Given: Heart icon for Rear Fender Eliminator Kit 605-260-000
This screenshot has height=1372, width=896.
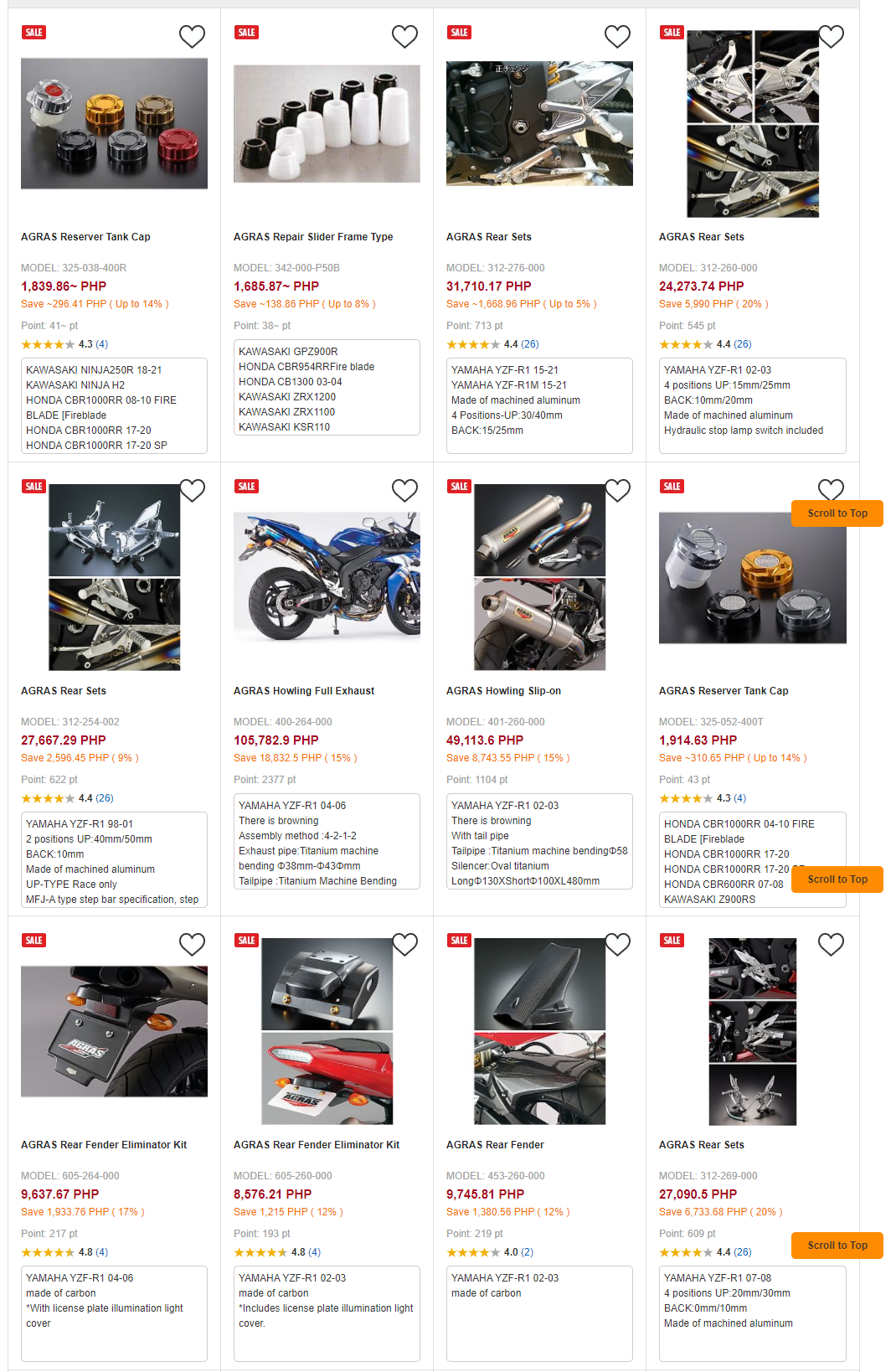Looking at the screenshot, I should pyautogui.click(x=405, y=944).
